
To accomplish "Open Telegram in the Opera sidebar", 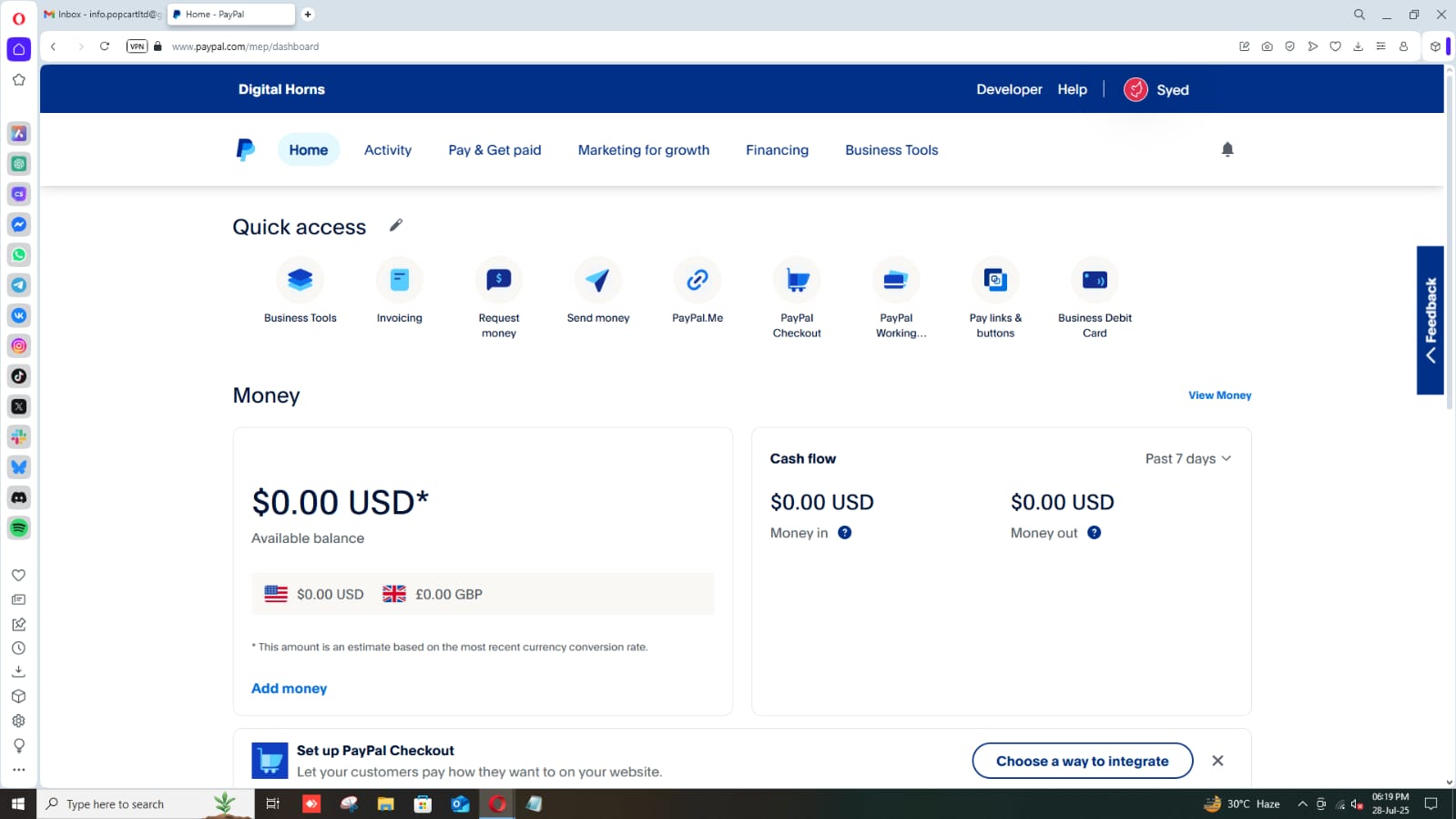I will pyautogui.click(x=19, y=285).
